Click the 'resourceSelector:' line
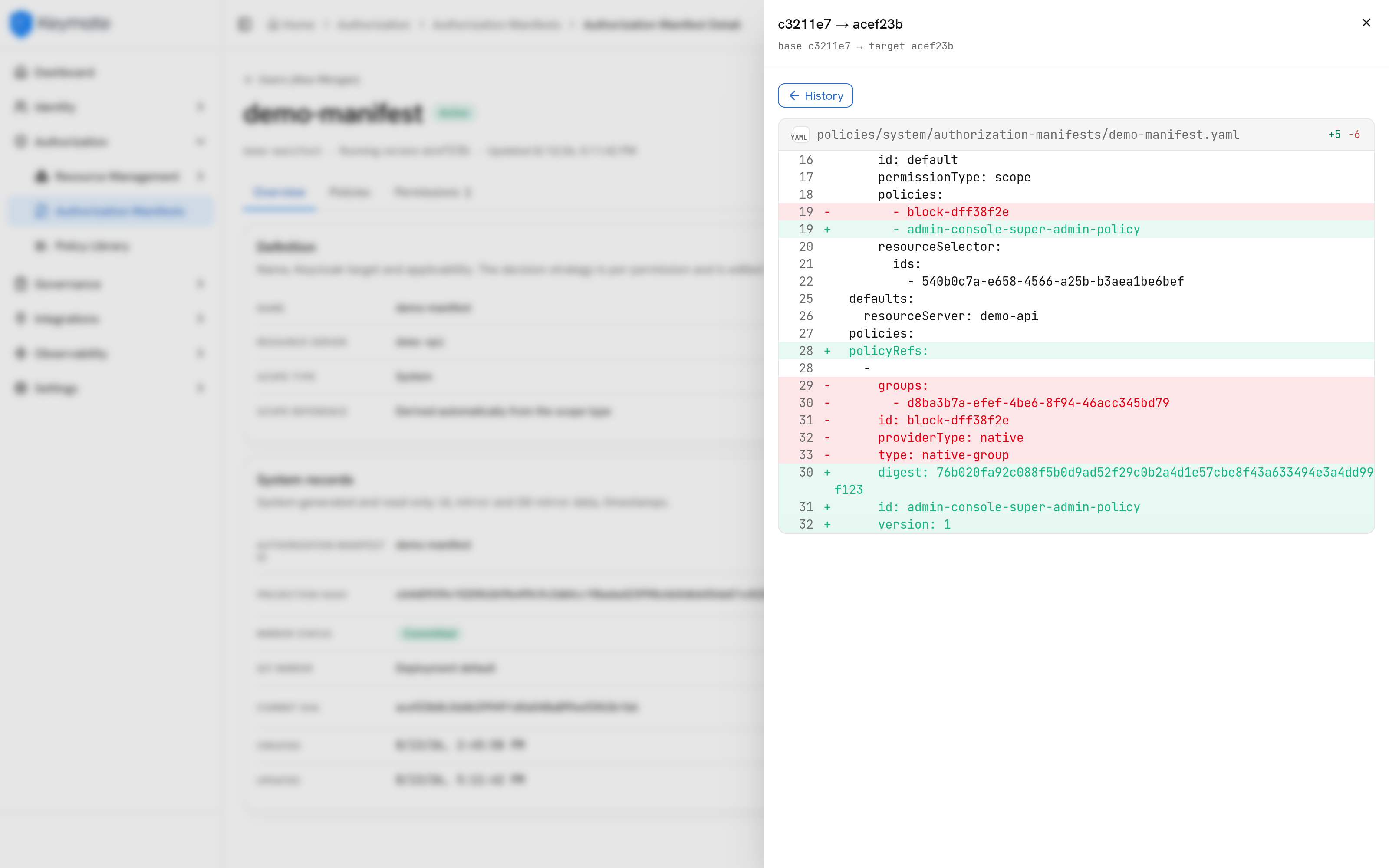Screen dimensions: 1389x868 pos(1076,246)
